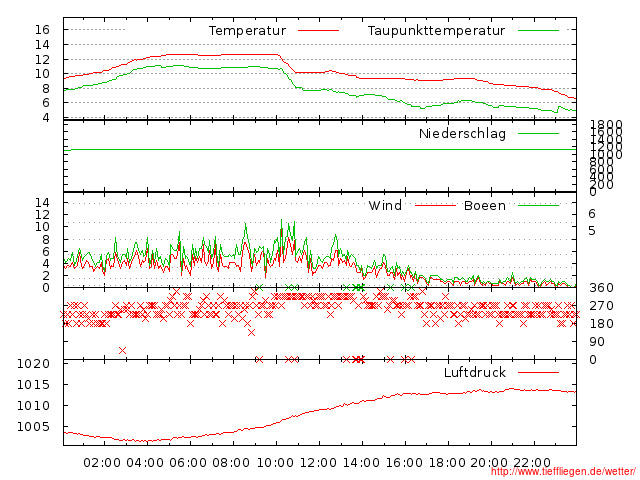The image size is (640, 480).
Task: Click the Taupunkttemperatur legend label
Action: (x=436, y=31)
